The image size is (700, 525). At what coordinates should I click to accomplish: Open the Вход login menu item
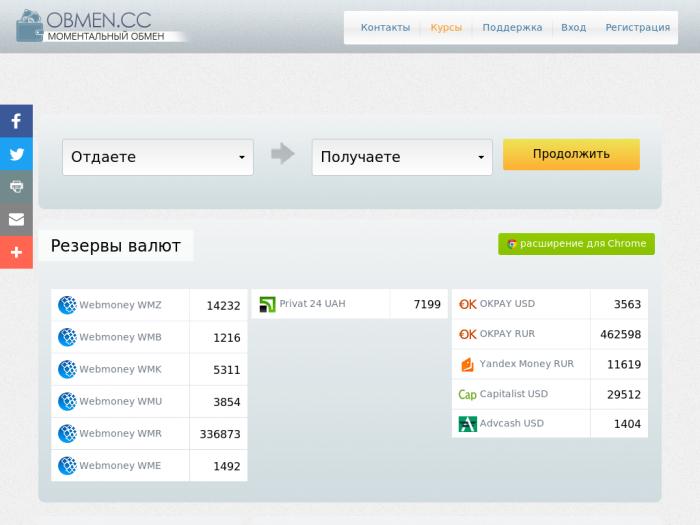pos(573,28)
